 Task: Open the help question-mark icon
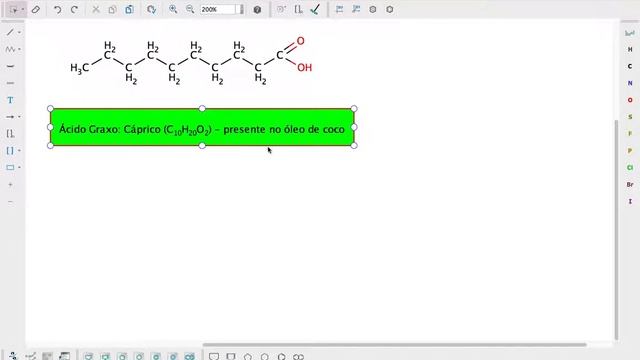pos(257,9)
